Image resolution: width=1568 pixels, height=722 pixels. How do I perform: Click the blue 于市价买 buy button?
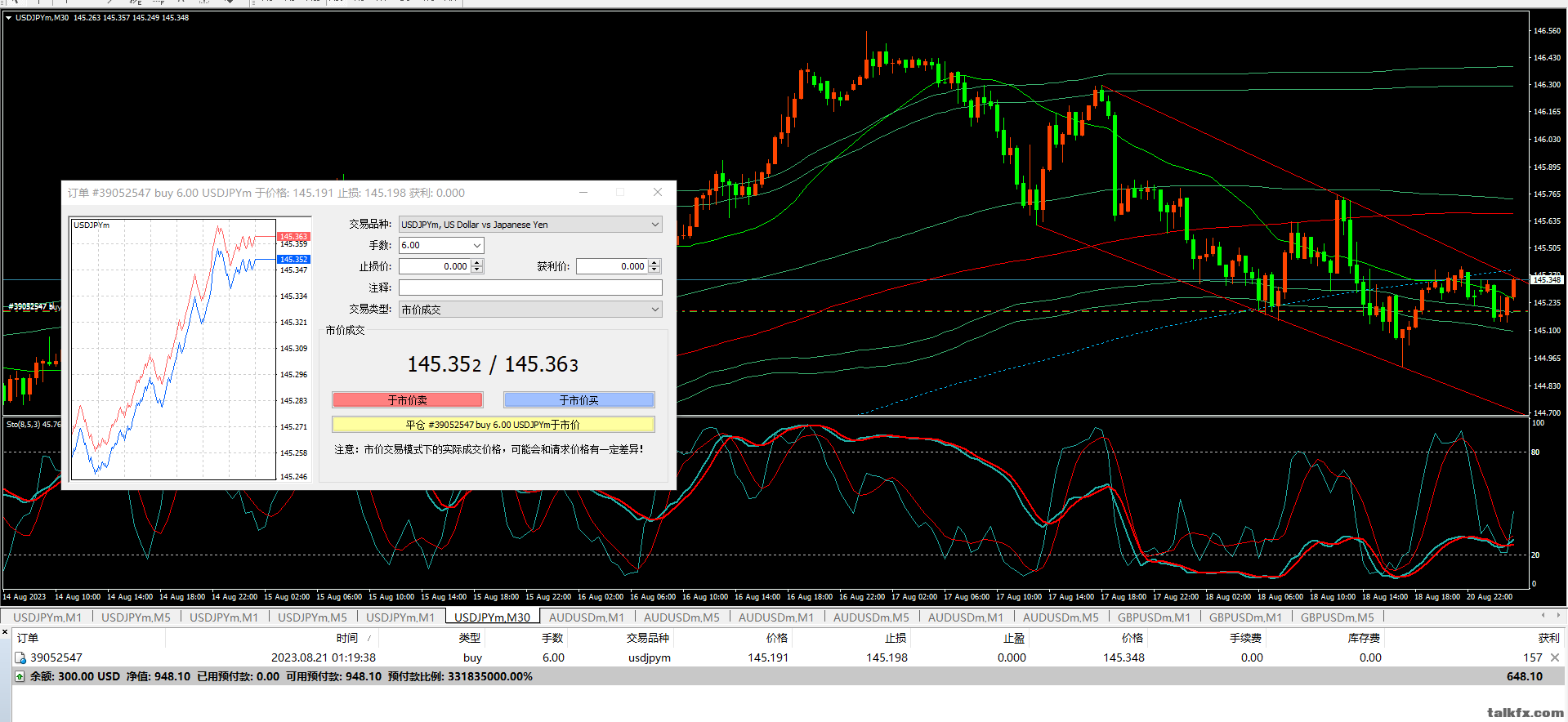pyautogui.click(x=579, y=400)
